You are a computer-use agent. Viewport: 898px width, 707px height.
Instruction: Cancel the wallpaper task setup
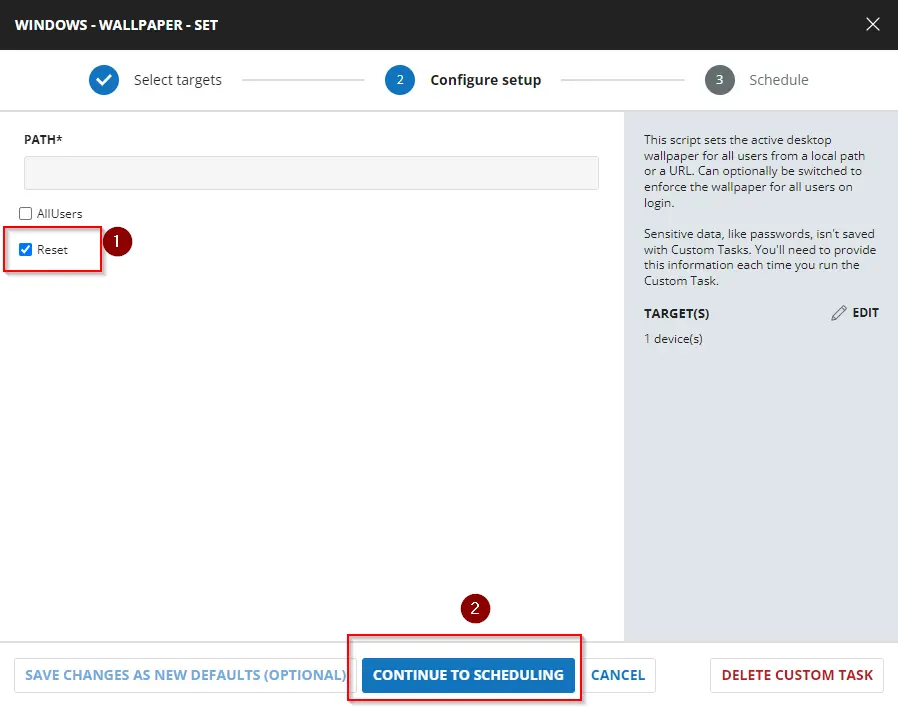click(x=618, y=675)
